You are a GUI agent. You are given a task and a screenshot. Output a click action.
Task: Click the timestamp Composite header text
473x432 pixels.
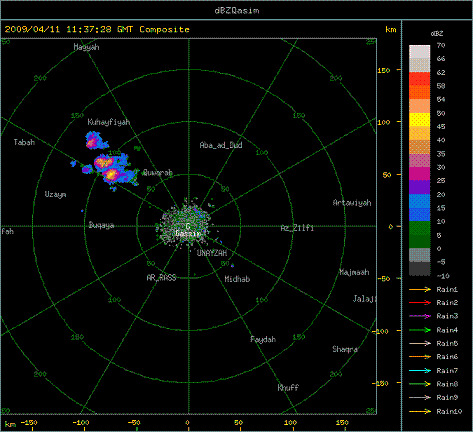(97, 29)
